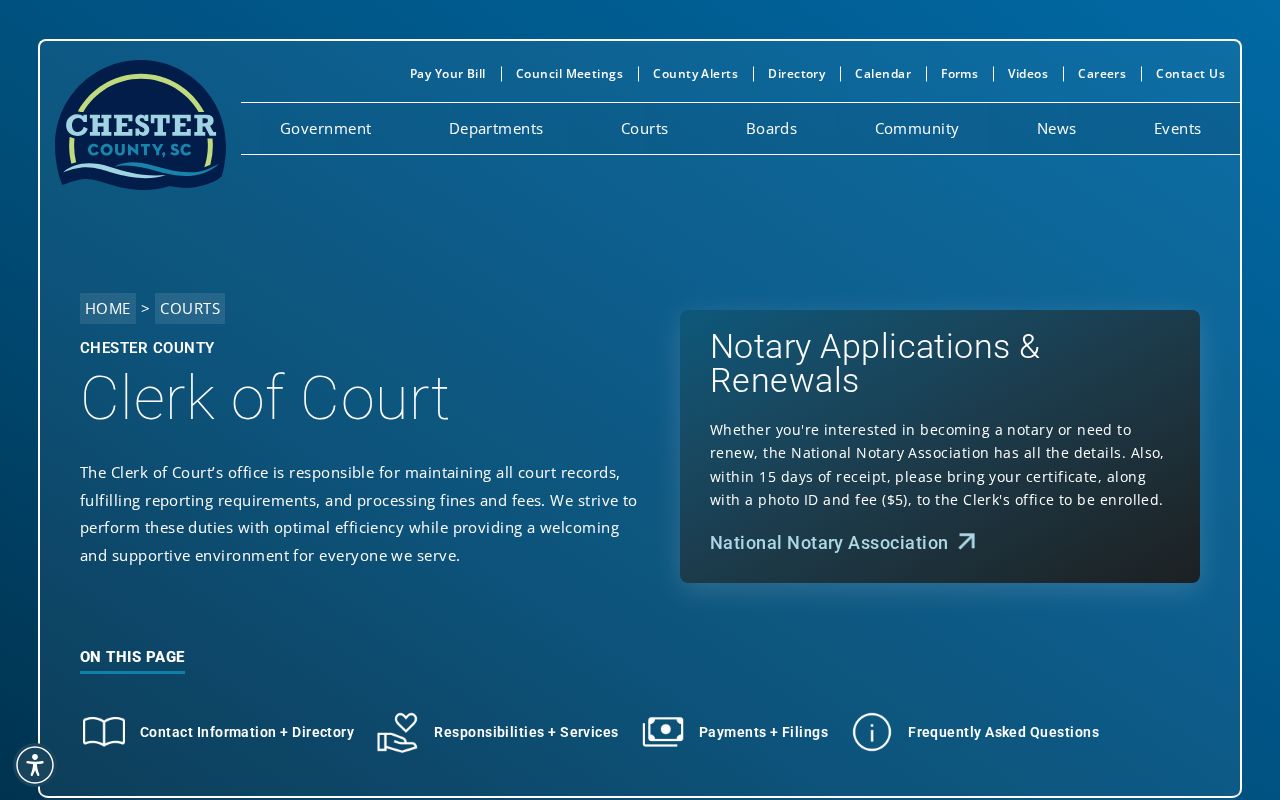This screenshot has height=800, width=1280.
Task: Go to the Forms page
Action: coord(959,74)
